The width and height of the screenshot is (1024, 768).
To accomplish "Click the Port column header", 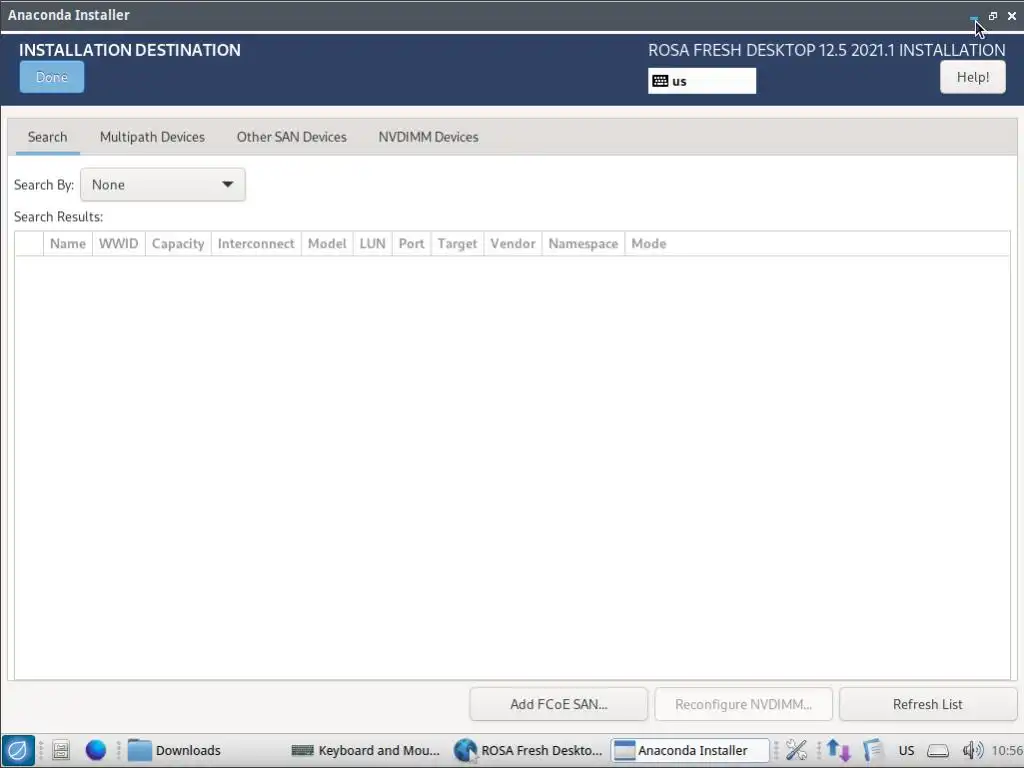I will tap(411, 244).
